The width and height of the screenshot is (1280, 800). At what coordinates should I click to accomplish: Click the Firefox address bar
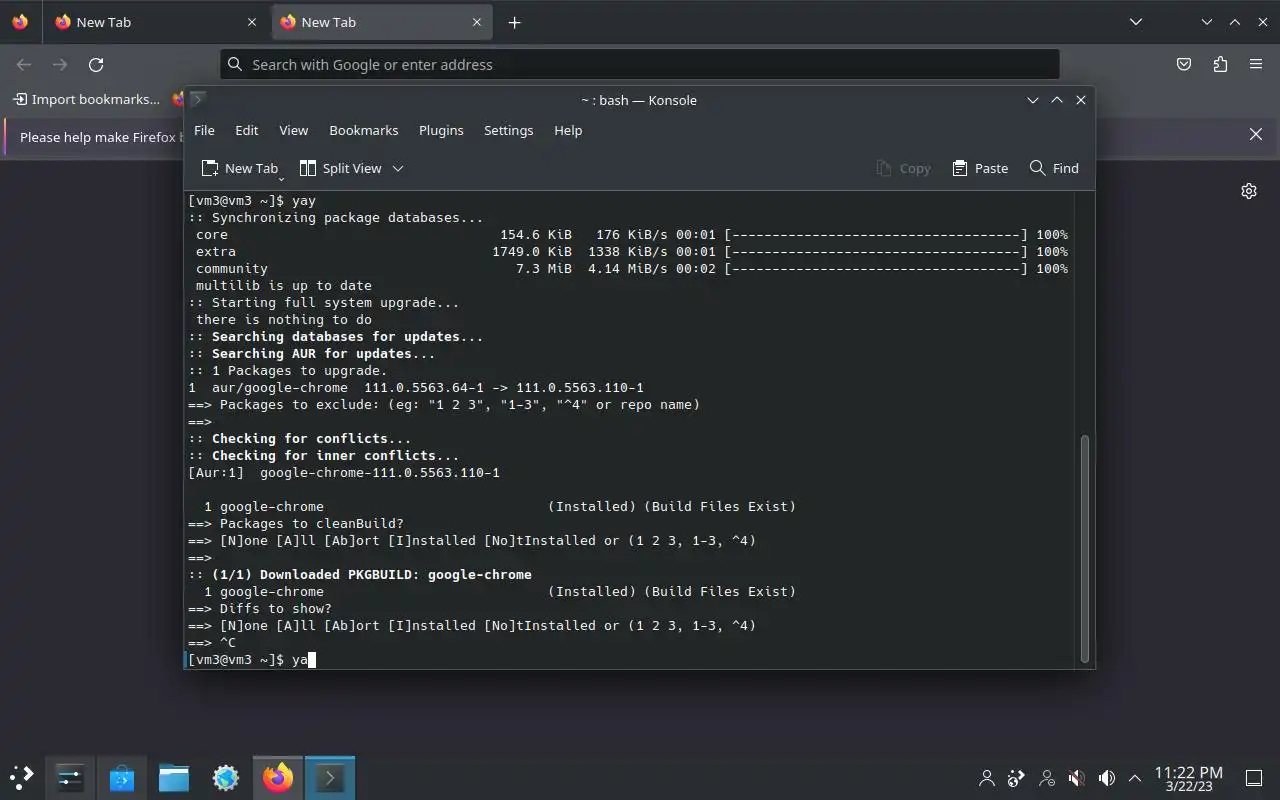pyautogui.click(x=640, y=64)
